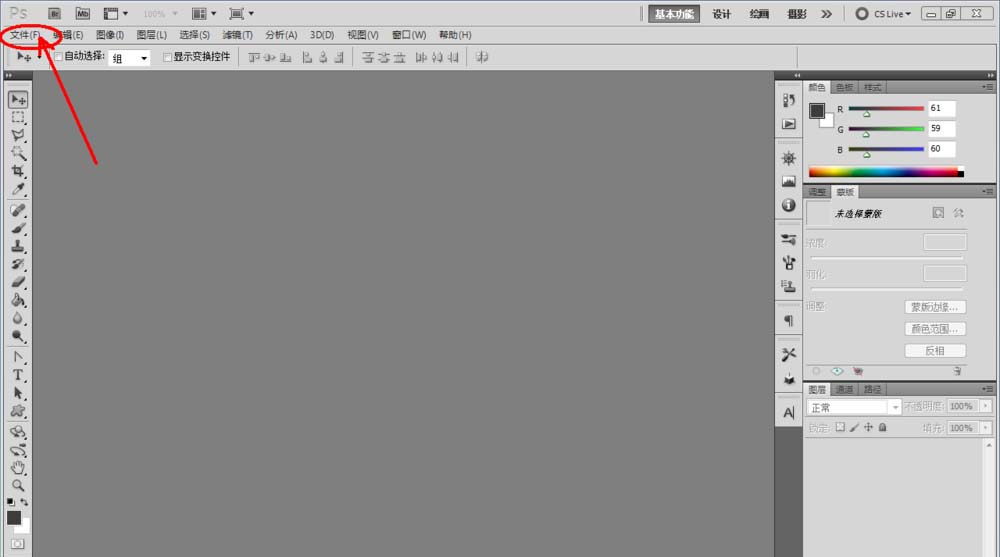Click the red R color slider

(886, 108)
